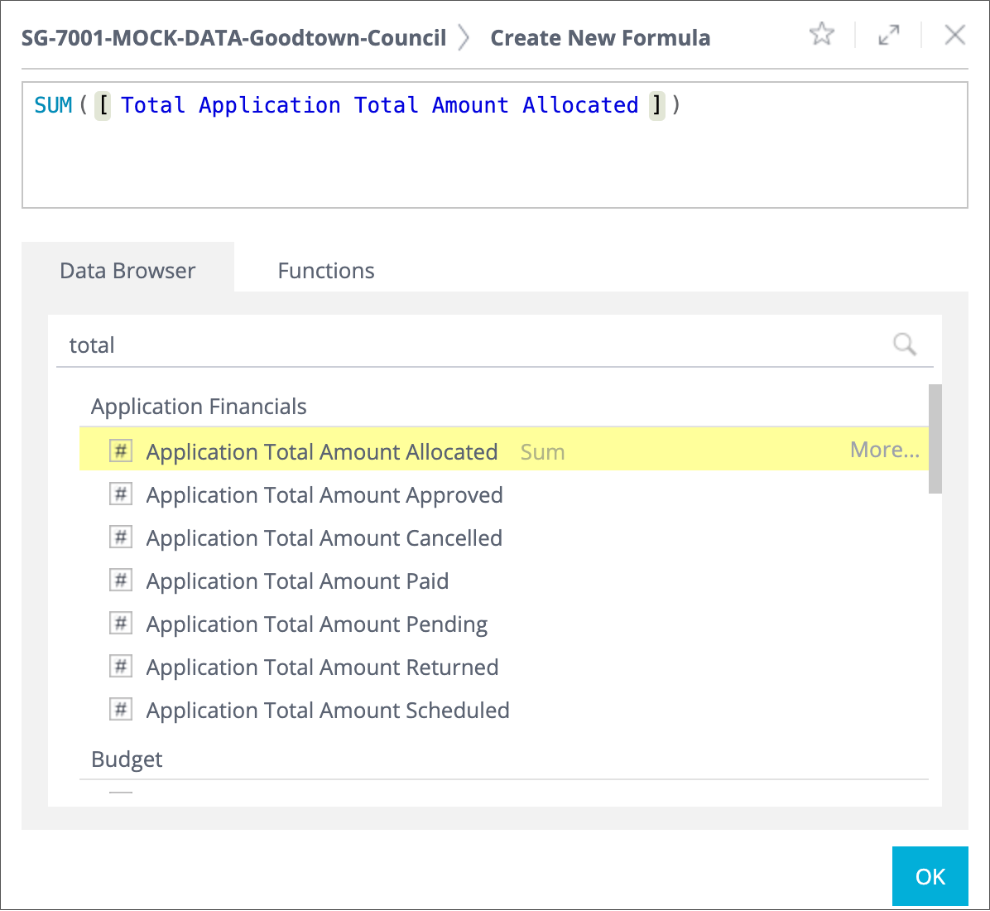Close the Create New Formula dialog

(954, 36)
